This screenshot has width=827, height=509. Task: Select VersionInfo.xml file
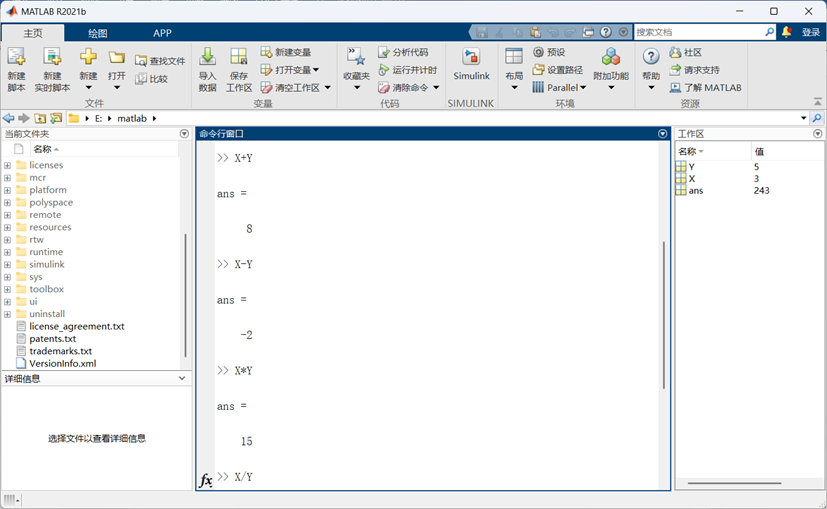pyautogui.click(x=62, y=363)
